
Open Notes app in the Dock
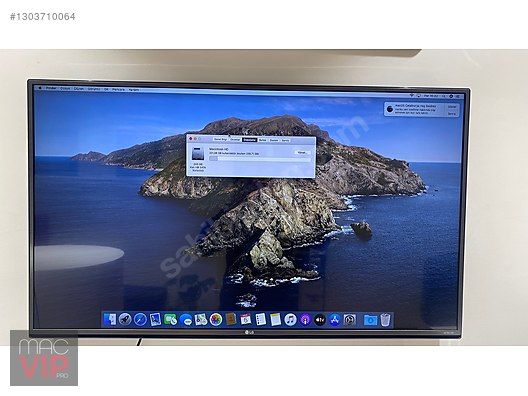(x=275, y=319)
